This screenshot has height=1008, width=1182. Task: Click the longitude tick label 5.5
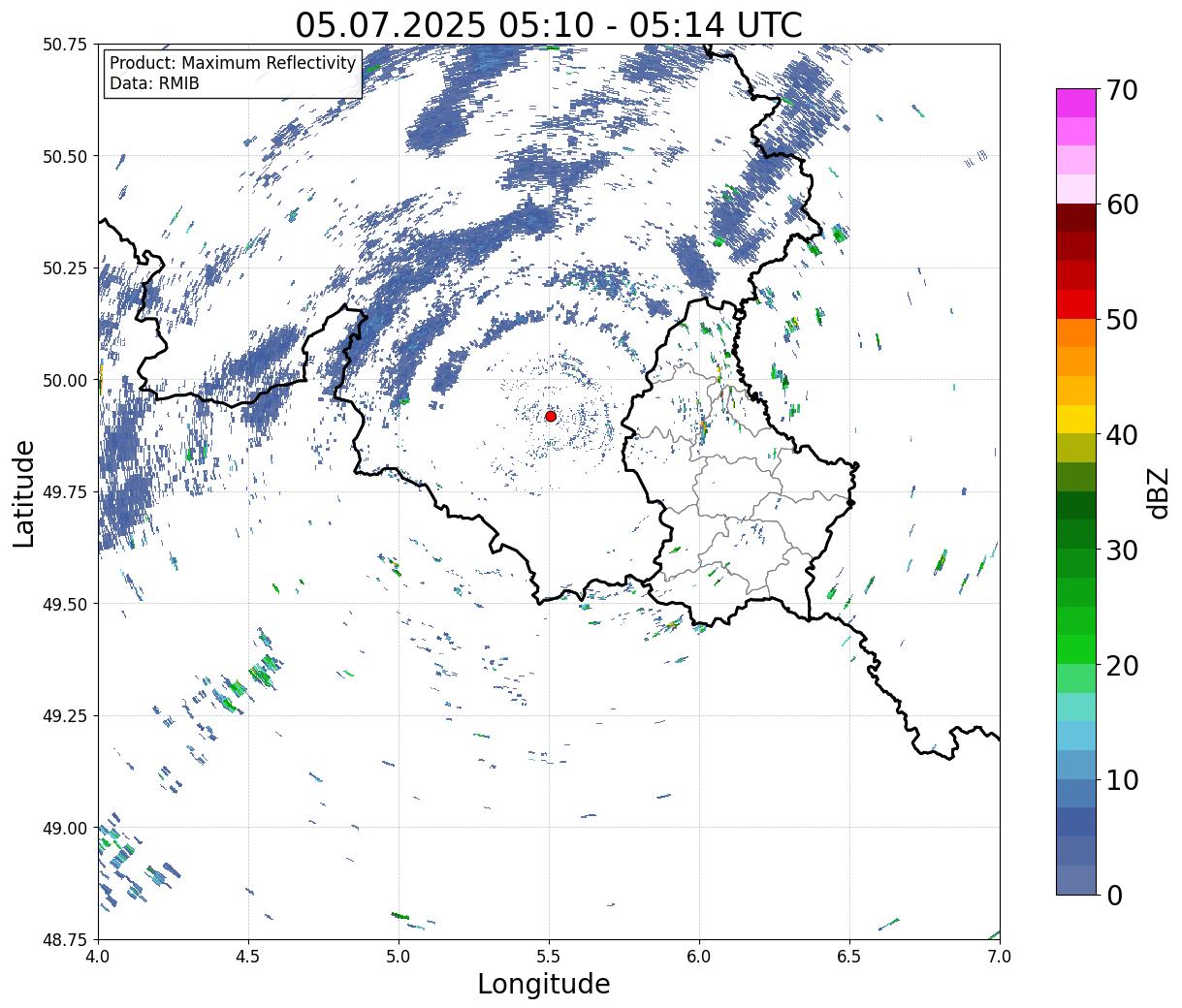tap(549, 957)
